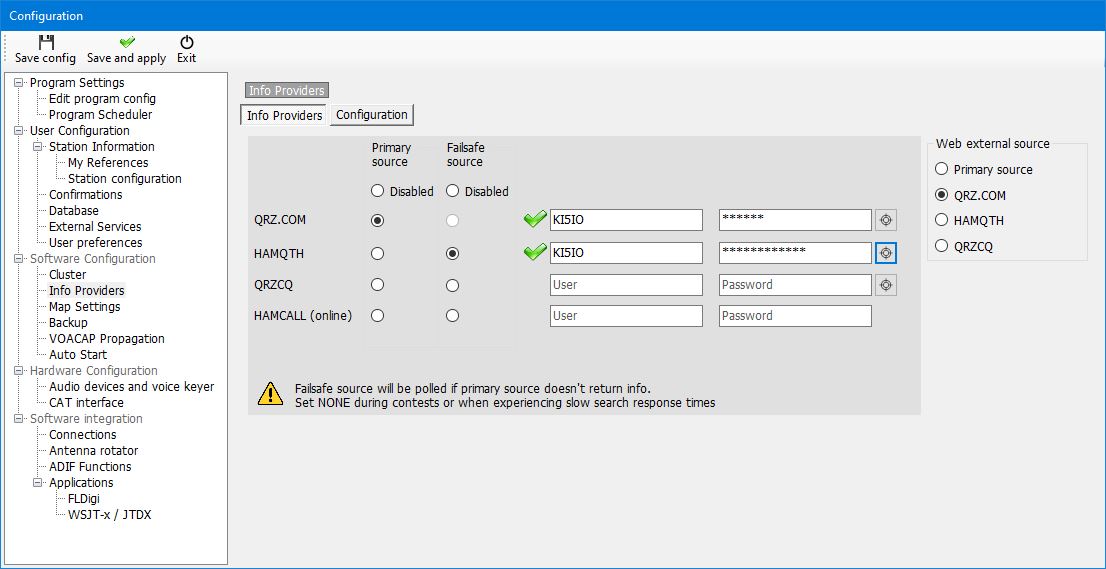Set Primary source to Disabled
The image size is (1106, 569).
coord(377,191)
